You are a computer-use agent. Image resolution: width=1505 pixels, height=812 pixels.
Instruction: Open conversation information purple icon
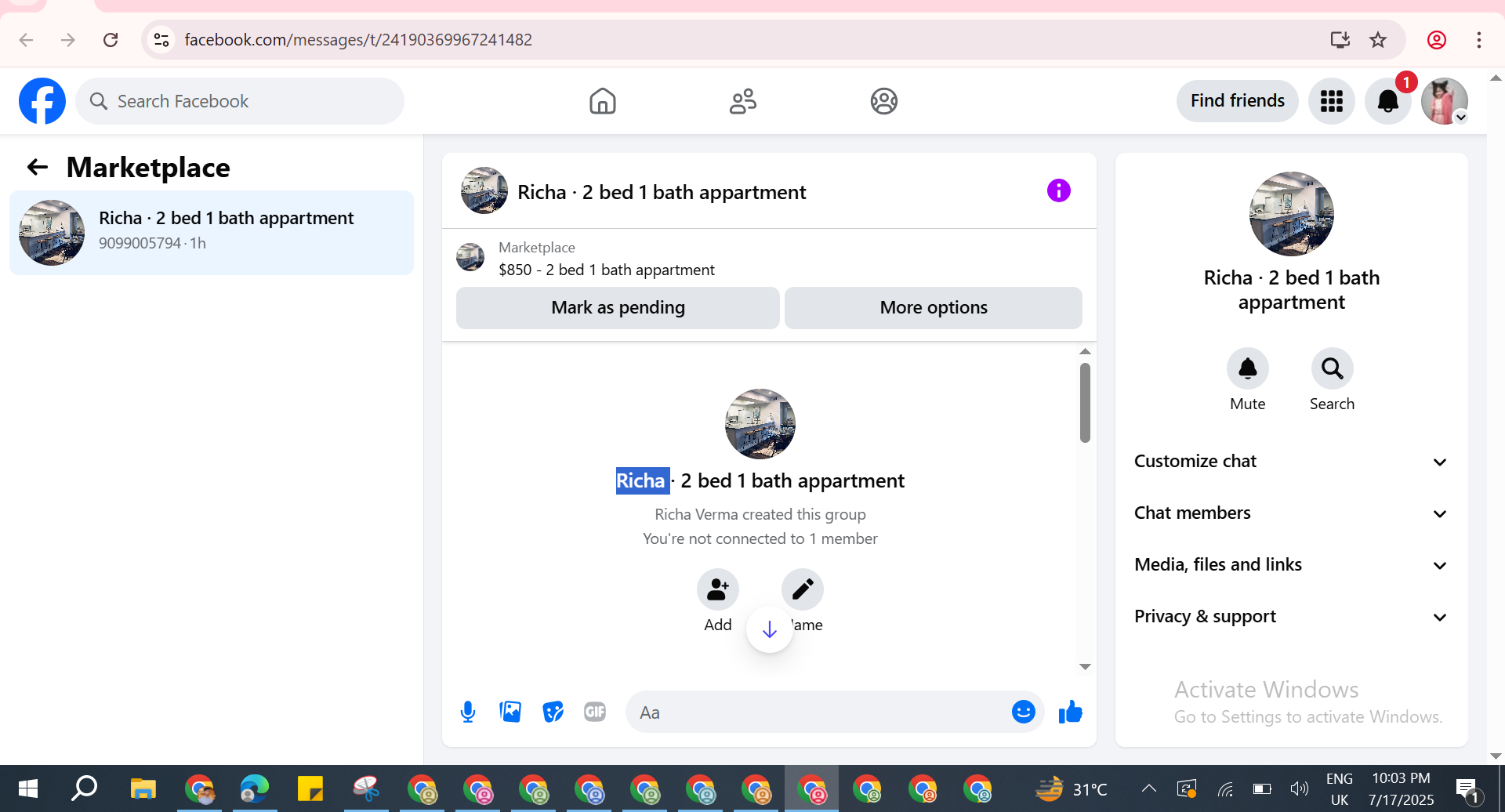[x=1059, y=190]
